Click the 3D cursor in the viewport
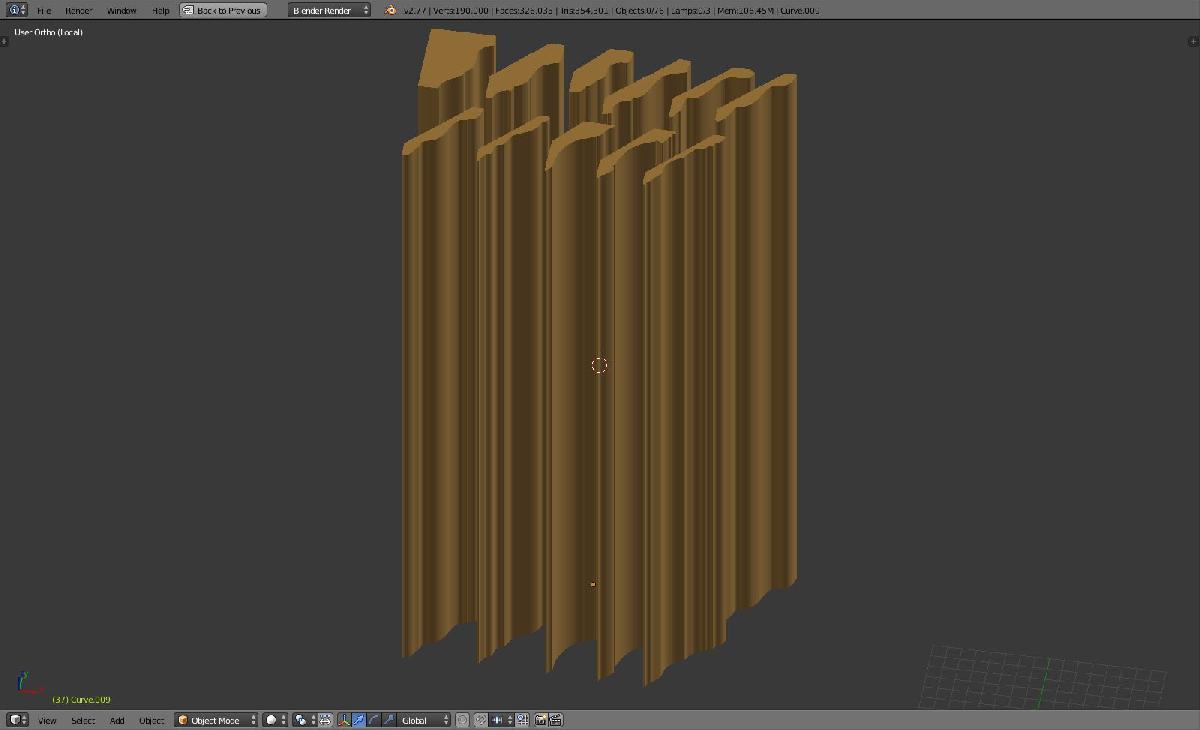Viewport: 1200px width, 730px height. (599, 365)
